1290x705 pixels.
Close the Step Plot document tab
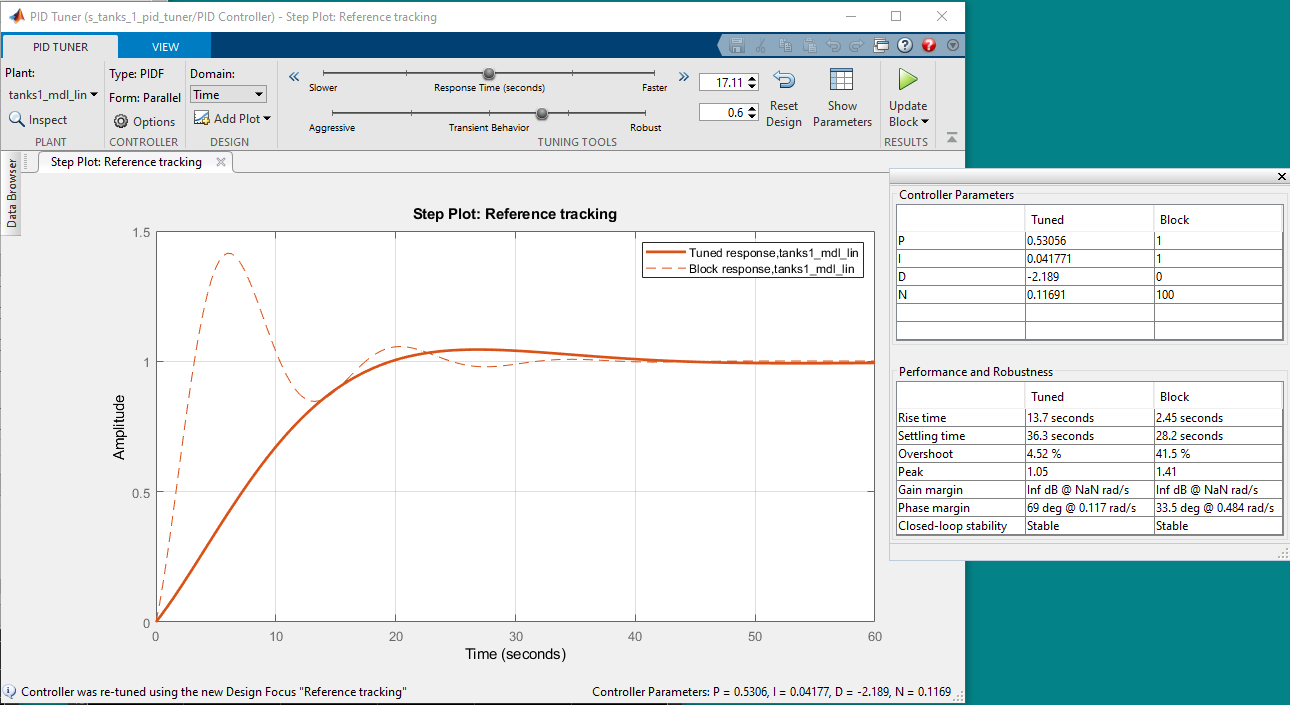pyautogui.click(x=220, y=162)
